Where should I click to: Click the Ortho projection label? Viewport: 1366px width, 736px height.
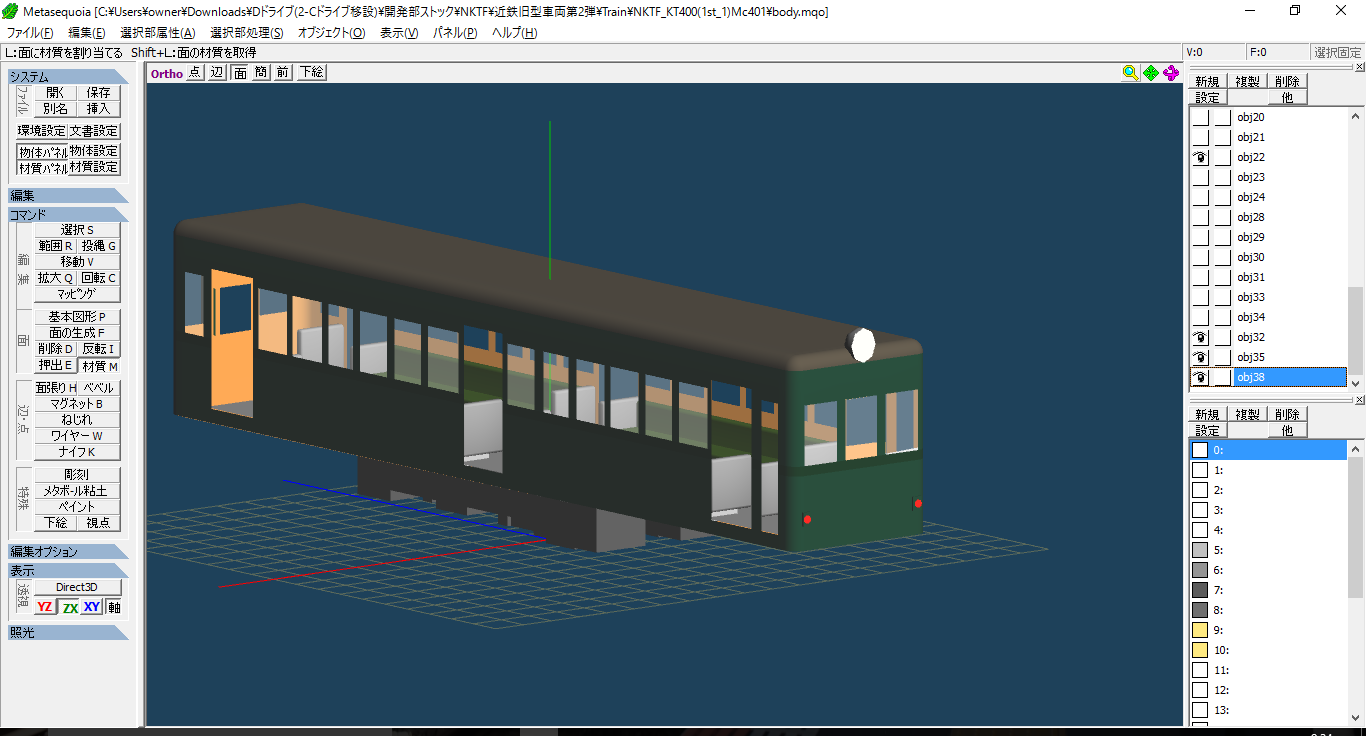[167, 73]
